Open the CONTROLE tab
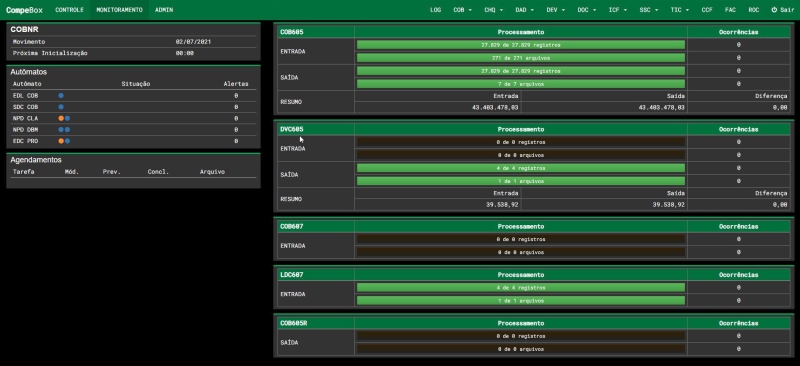 pyautogui.click(x=69, y=10)
